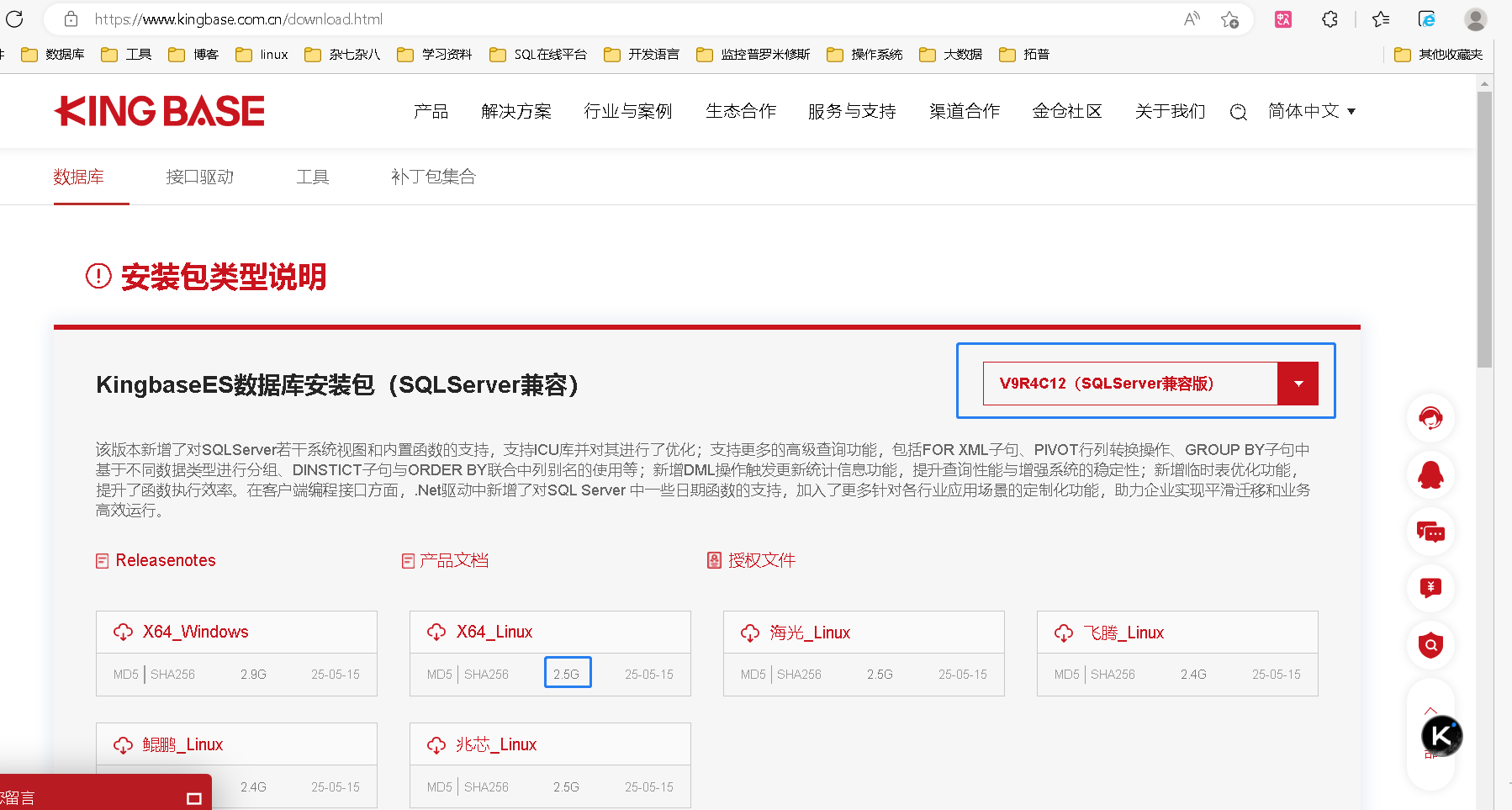Open the browser extensions puzzle icon
1512x810 pixels.
[1330, 19]
